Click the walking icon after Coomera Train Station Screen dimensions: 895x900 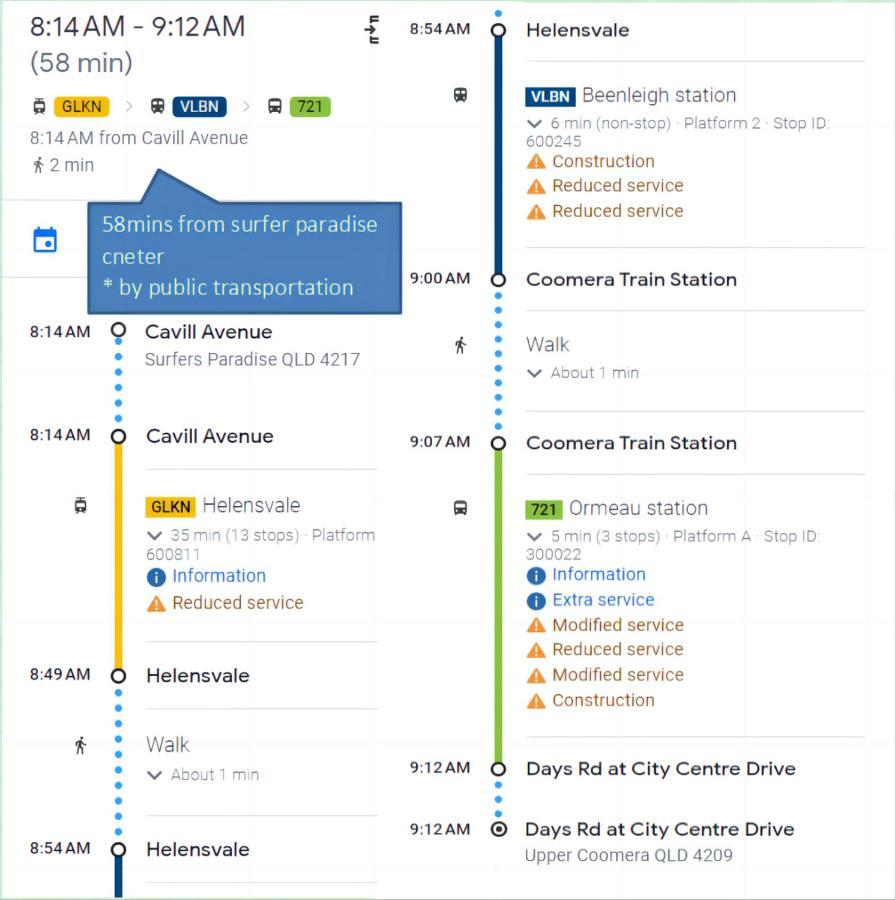[460, 346]
